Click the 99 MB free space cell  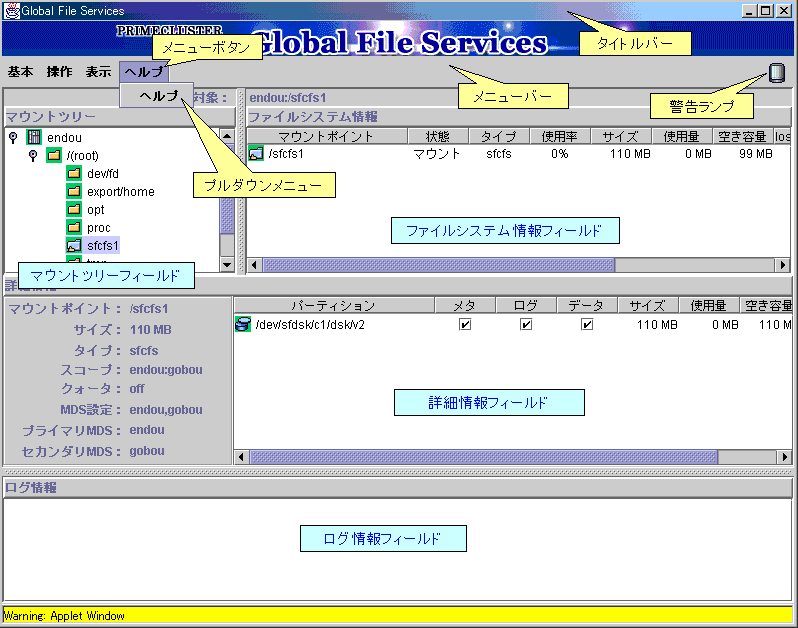pos(756,154)
